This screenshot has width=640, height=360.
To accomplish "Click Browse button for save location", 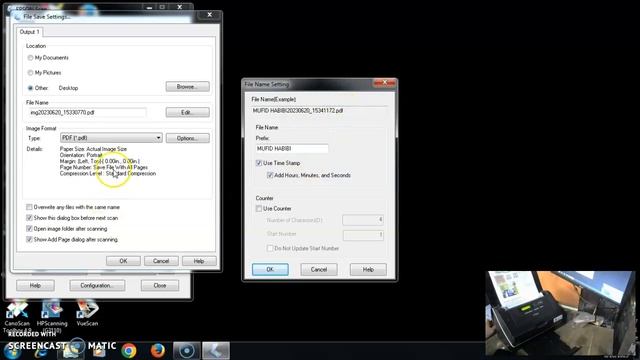I will pyautogui.click(x=187, y=87).
